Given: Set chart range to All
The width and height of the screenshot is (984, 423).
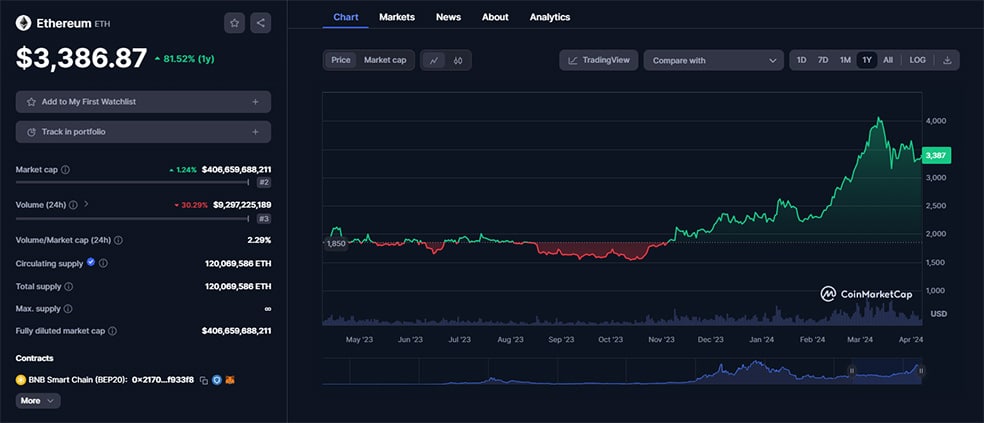Looking at the screenshot, I should (x=888, y=60).
